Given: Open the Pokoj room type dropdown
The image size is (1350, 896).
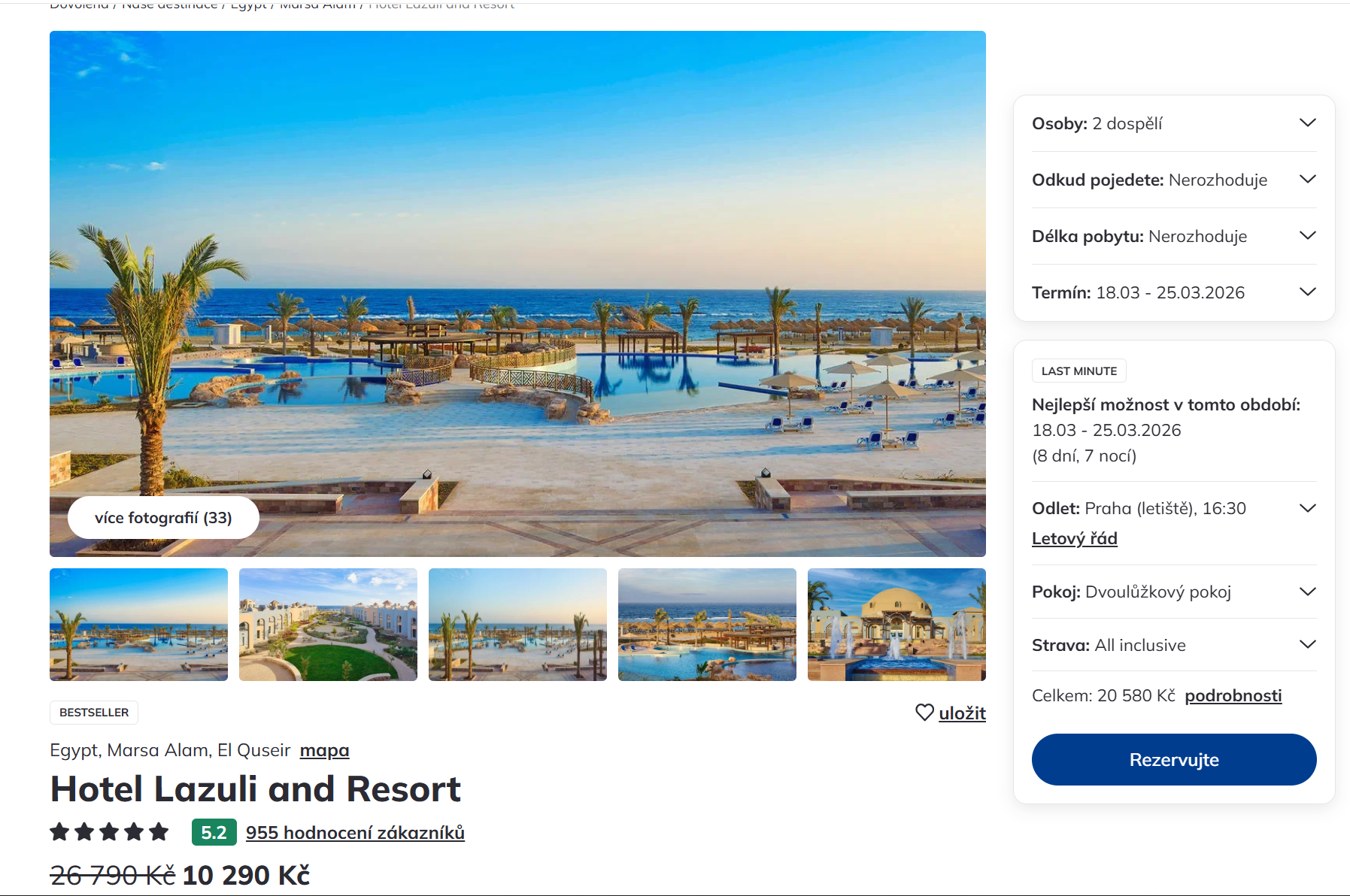Looking at the screenshot, I should pos(1174,592).
